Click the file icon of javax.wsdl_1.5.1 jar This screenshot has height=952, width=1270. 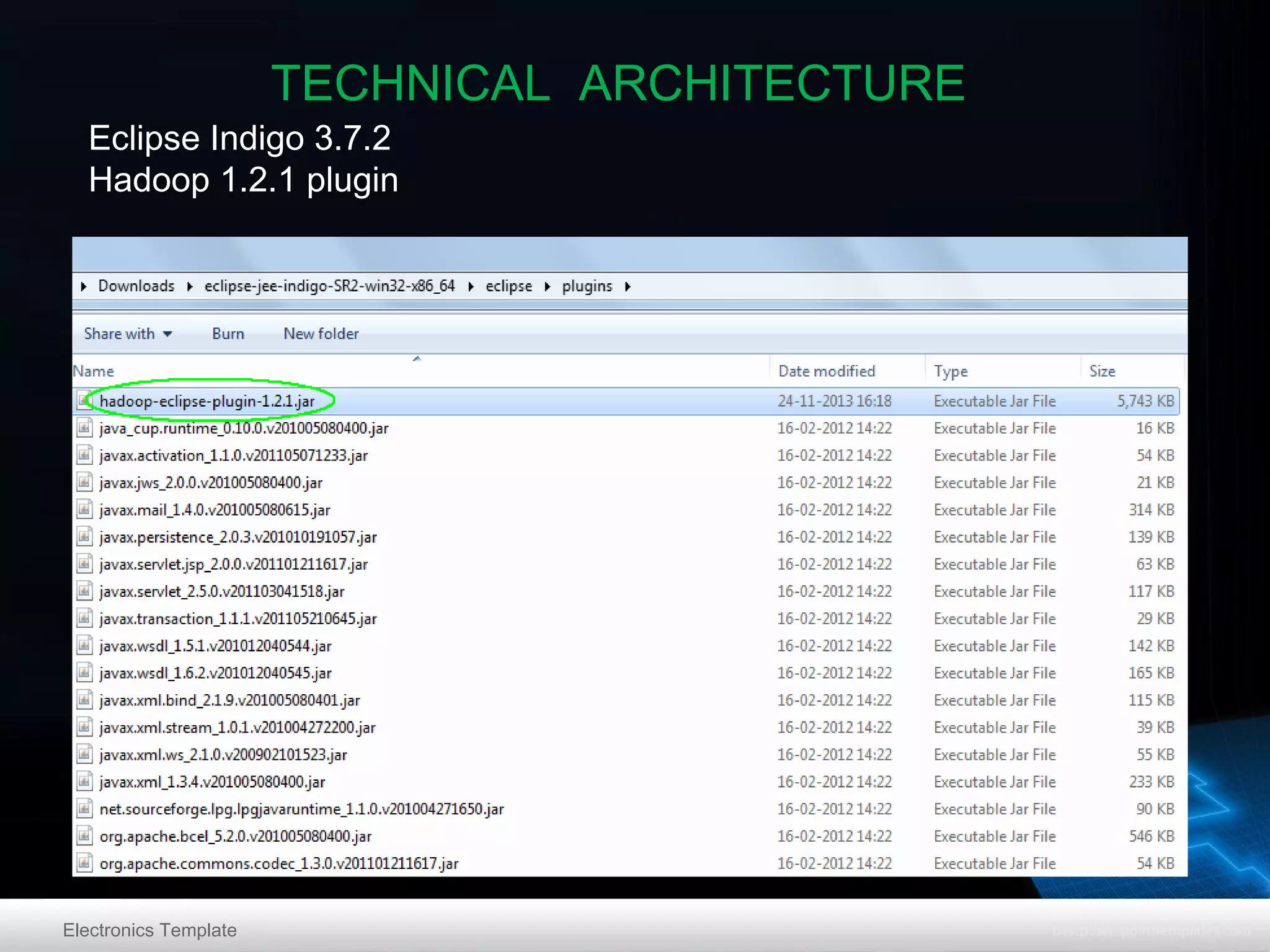(85, 646)
